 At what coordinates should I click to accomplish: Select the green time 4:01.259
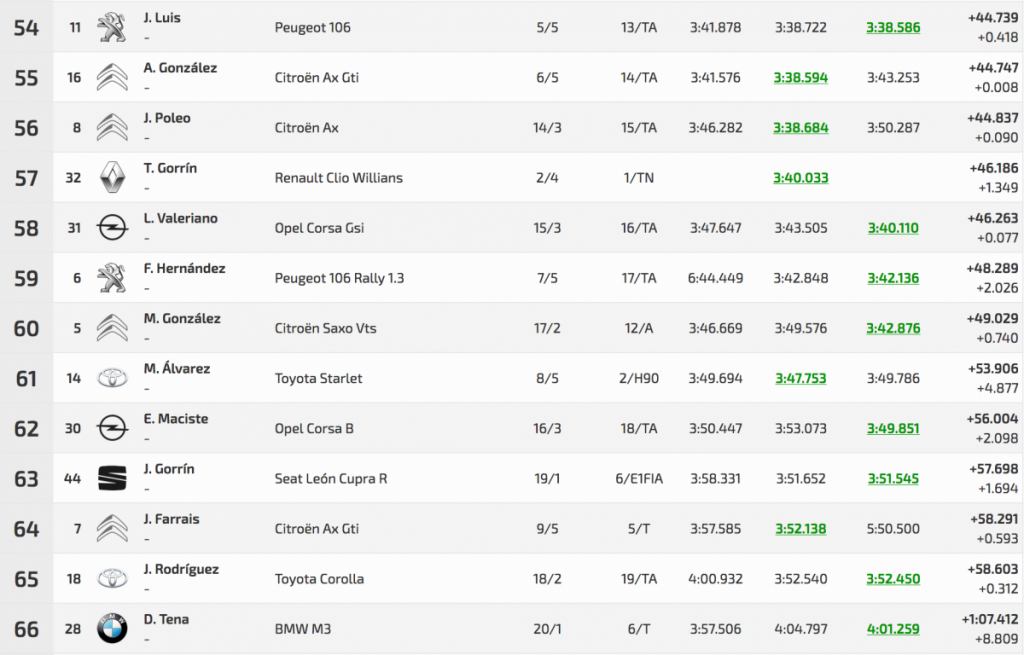click(x=893, y=629)
